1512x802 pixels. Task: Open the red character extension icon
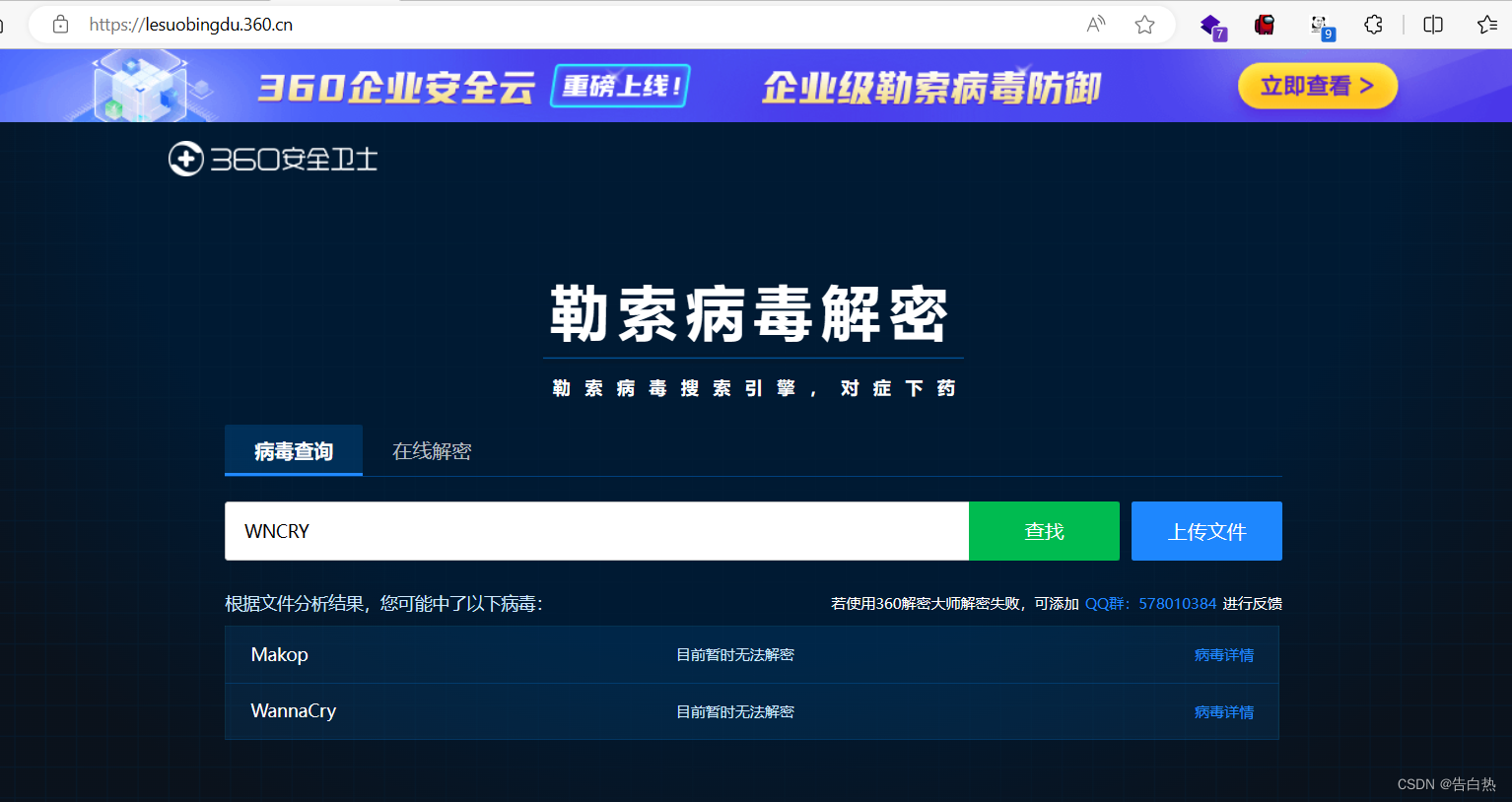coord(1265,25)
